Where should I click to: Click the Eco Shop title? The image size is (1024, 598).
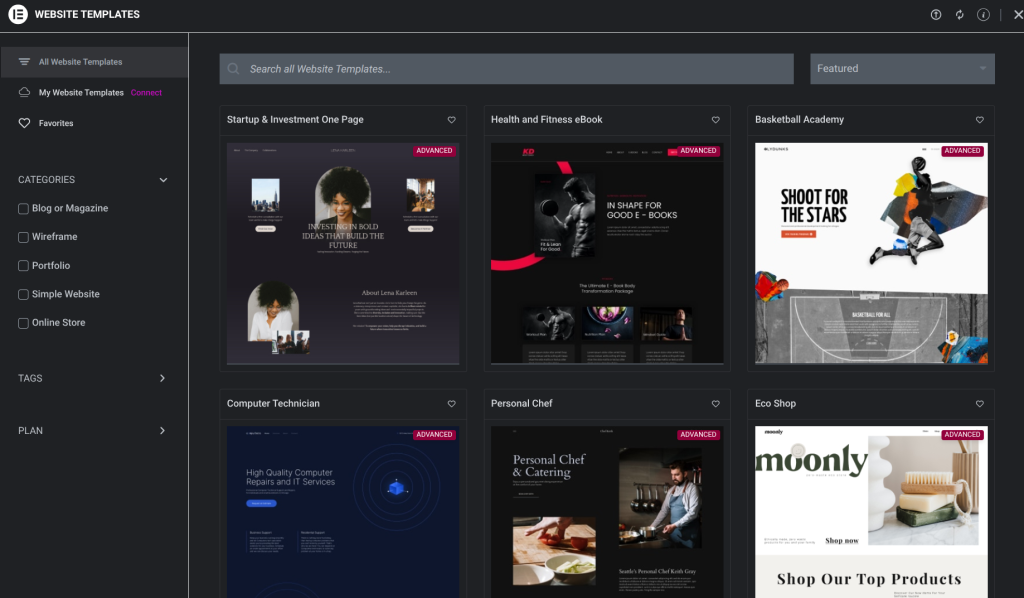point(775,403)
